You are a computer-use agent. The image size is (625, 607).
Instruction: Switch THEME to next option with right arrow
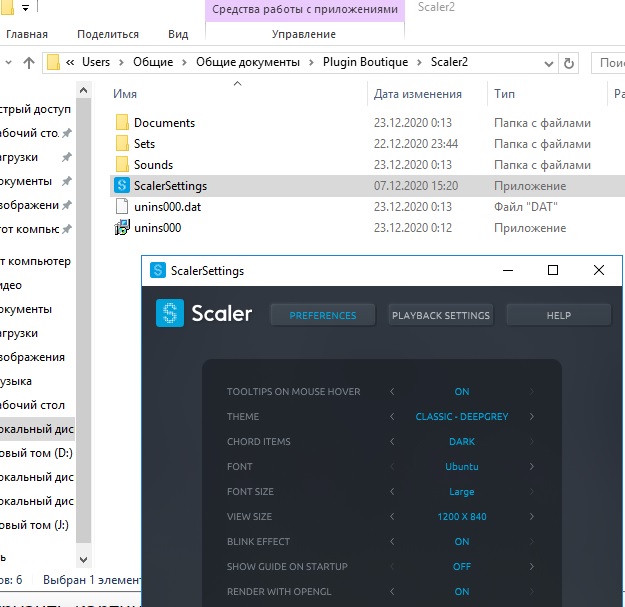(x=531, y=416)
